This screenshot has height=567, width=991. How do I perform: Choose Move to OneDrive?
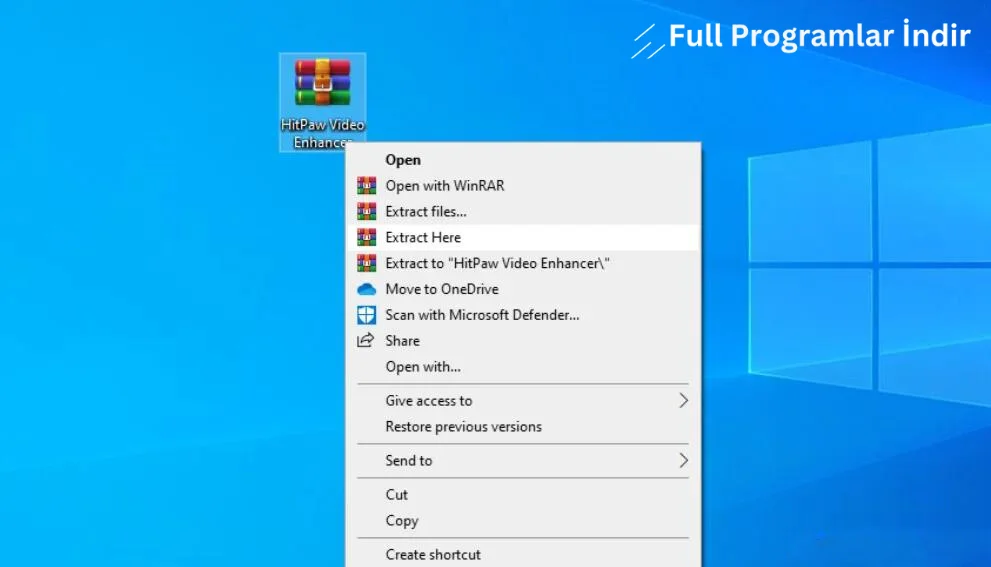coord(523,290)
